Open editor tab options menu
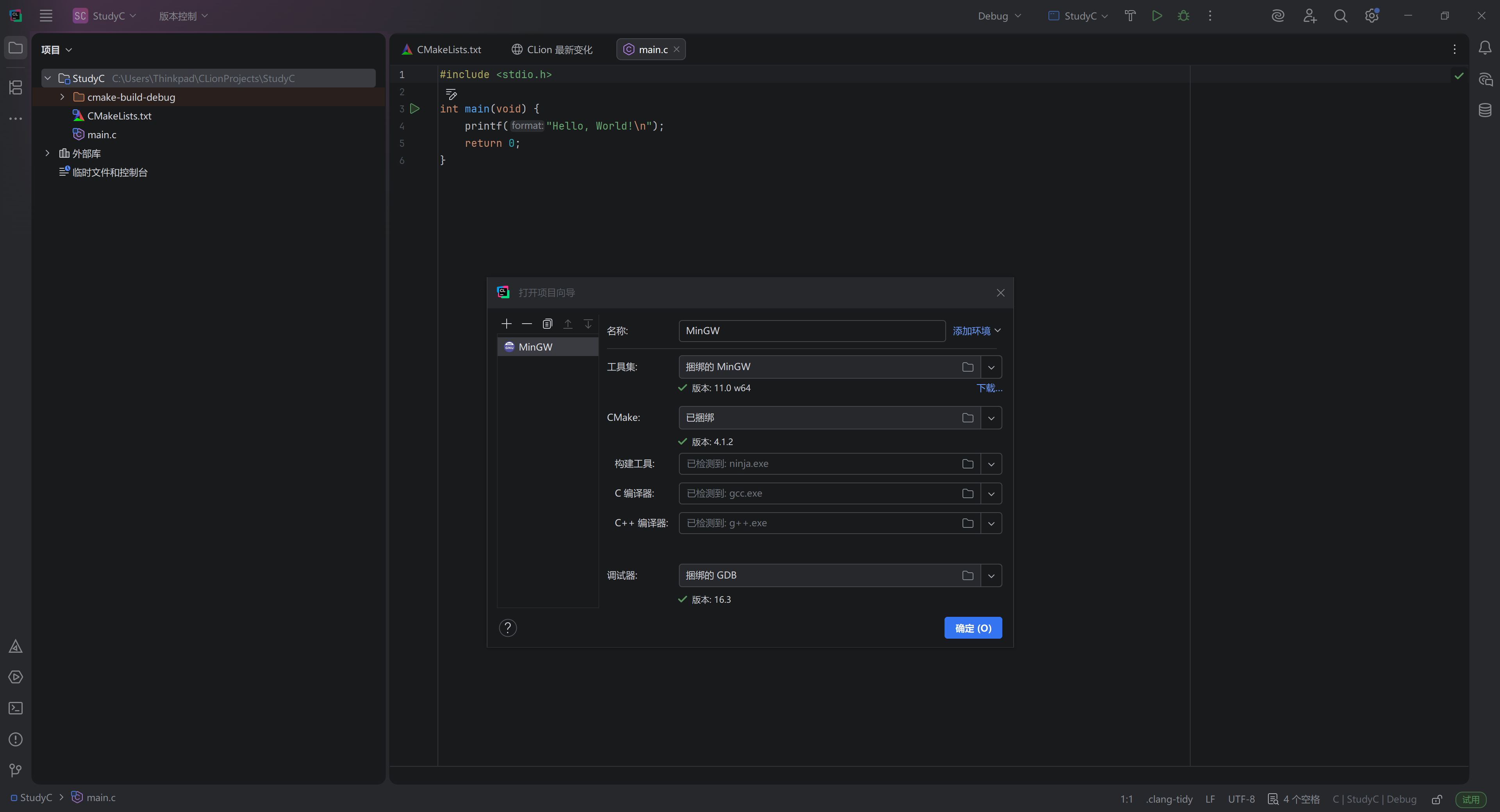Image resolution: width=1500 pixels, height=812 pixels. click(x=1455, y=50)
